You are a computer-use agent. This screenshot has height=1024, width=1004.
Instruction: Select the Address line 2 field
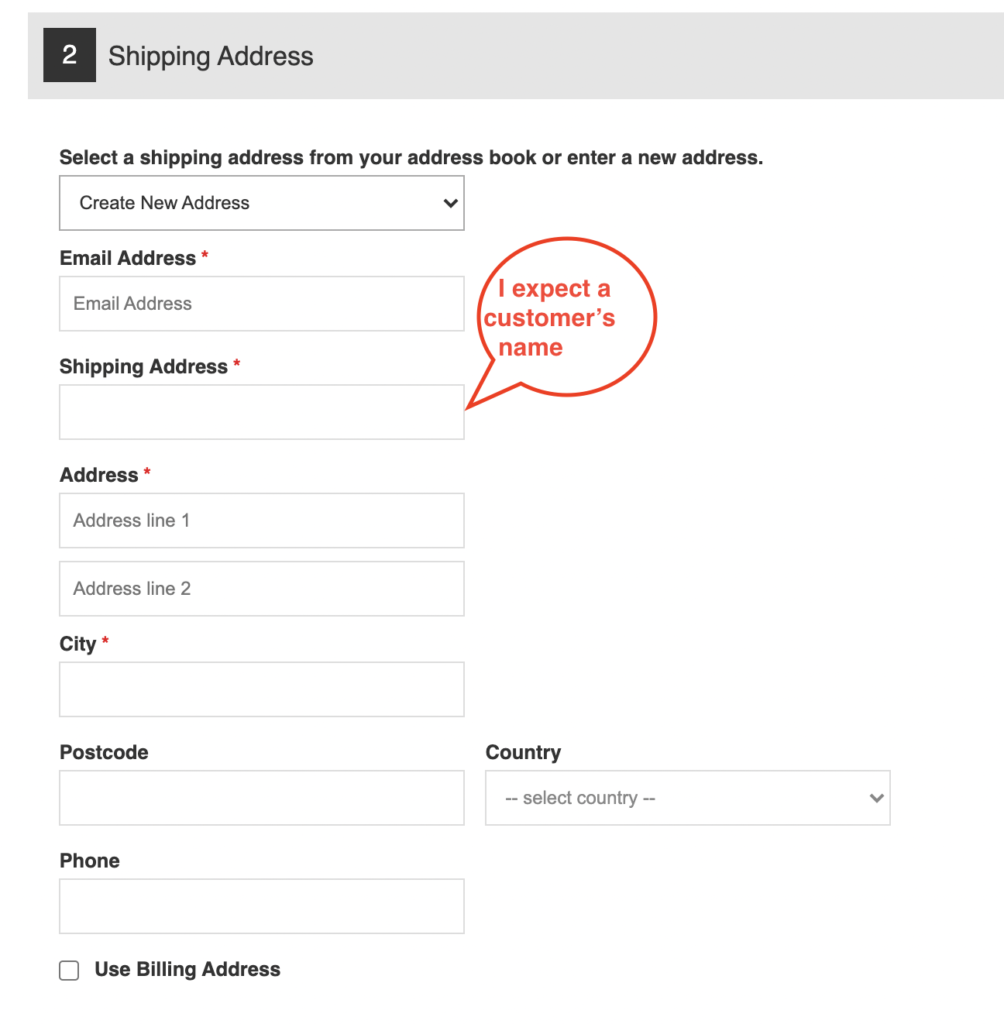tap(261, 589)
